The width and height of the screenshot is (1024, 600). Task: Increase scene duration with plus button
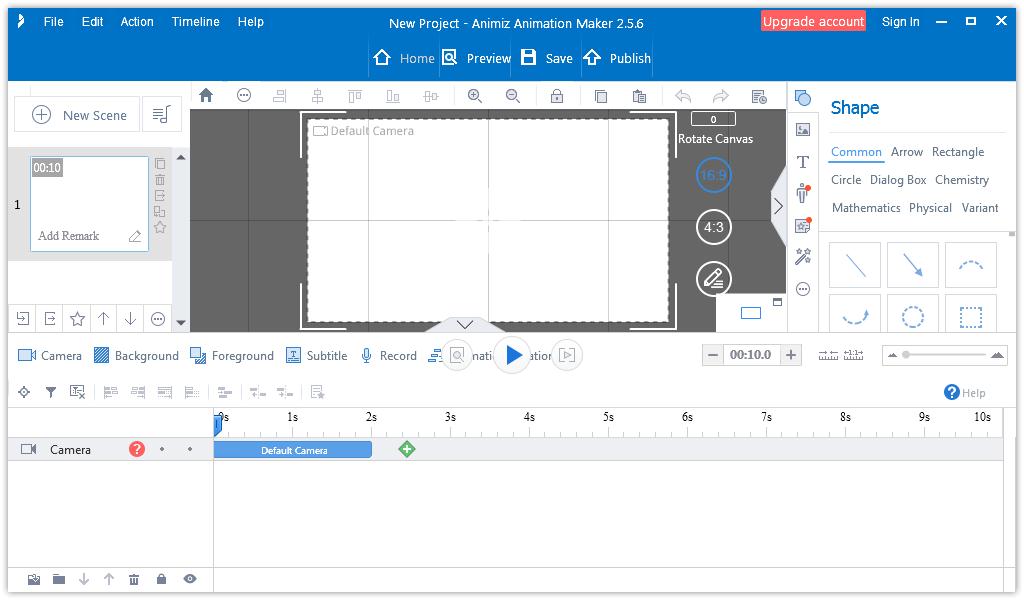coord(791,355)
